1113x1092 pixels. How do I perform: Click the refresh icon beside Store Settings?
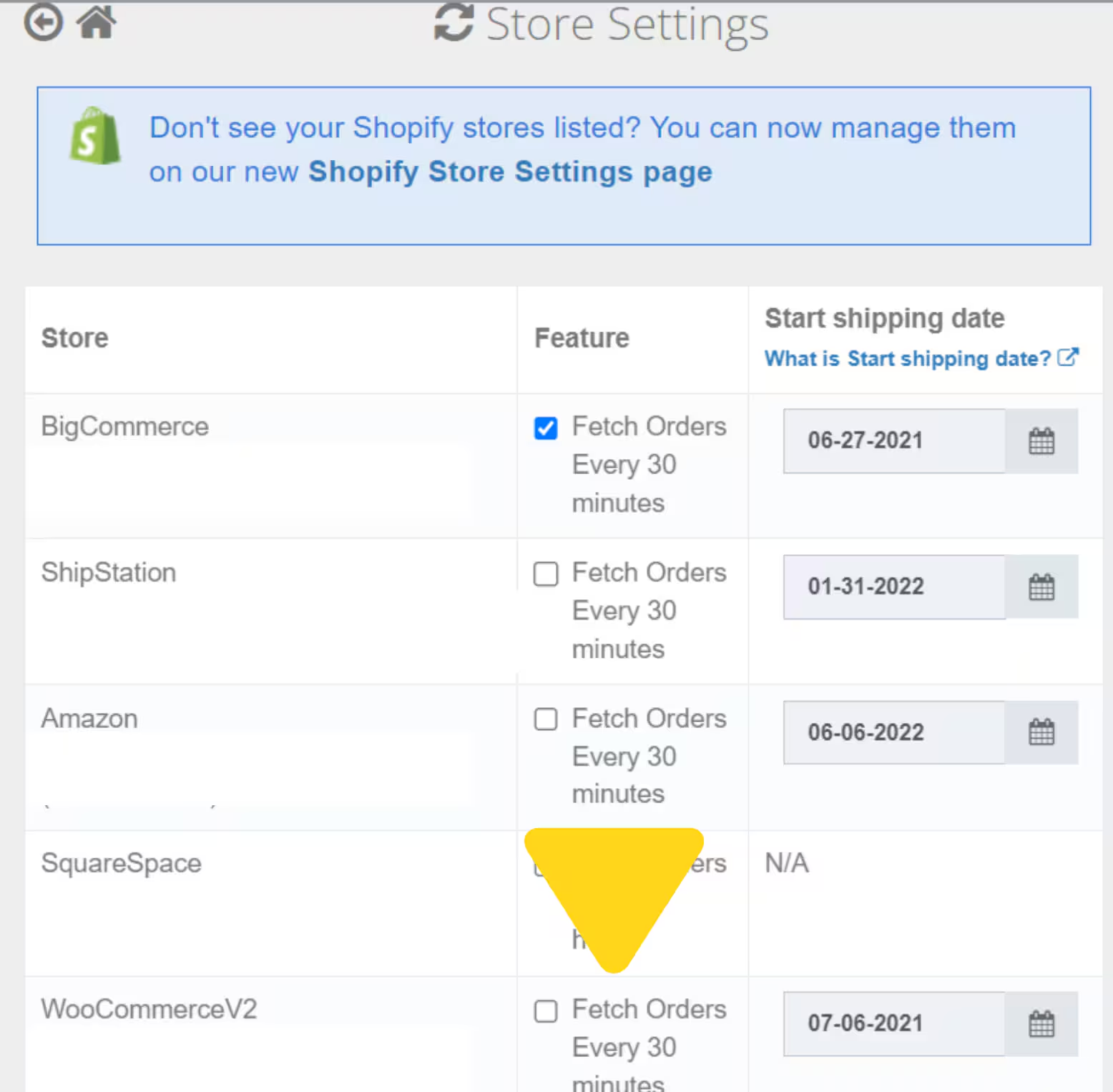pos(454,24)
